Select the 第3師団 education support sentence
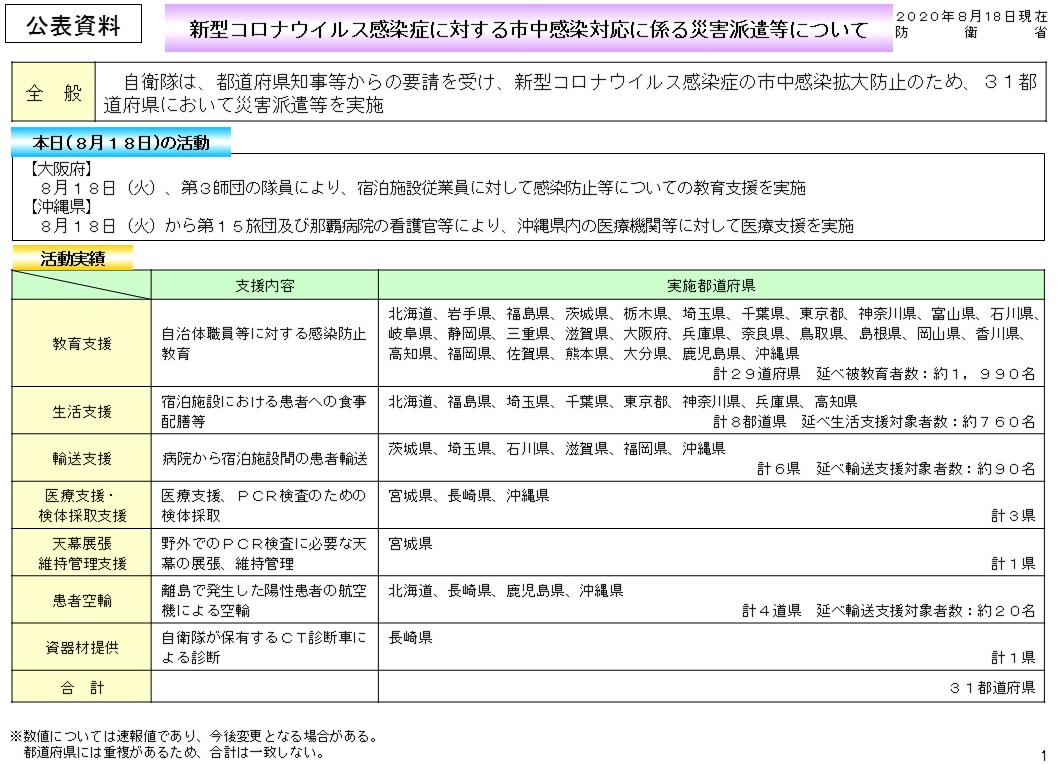The height and width of the screenshot is (764, 1058). pos(424,187)
